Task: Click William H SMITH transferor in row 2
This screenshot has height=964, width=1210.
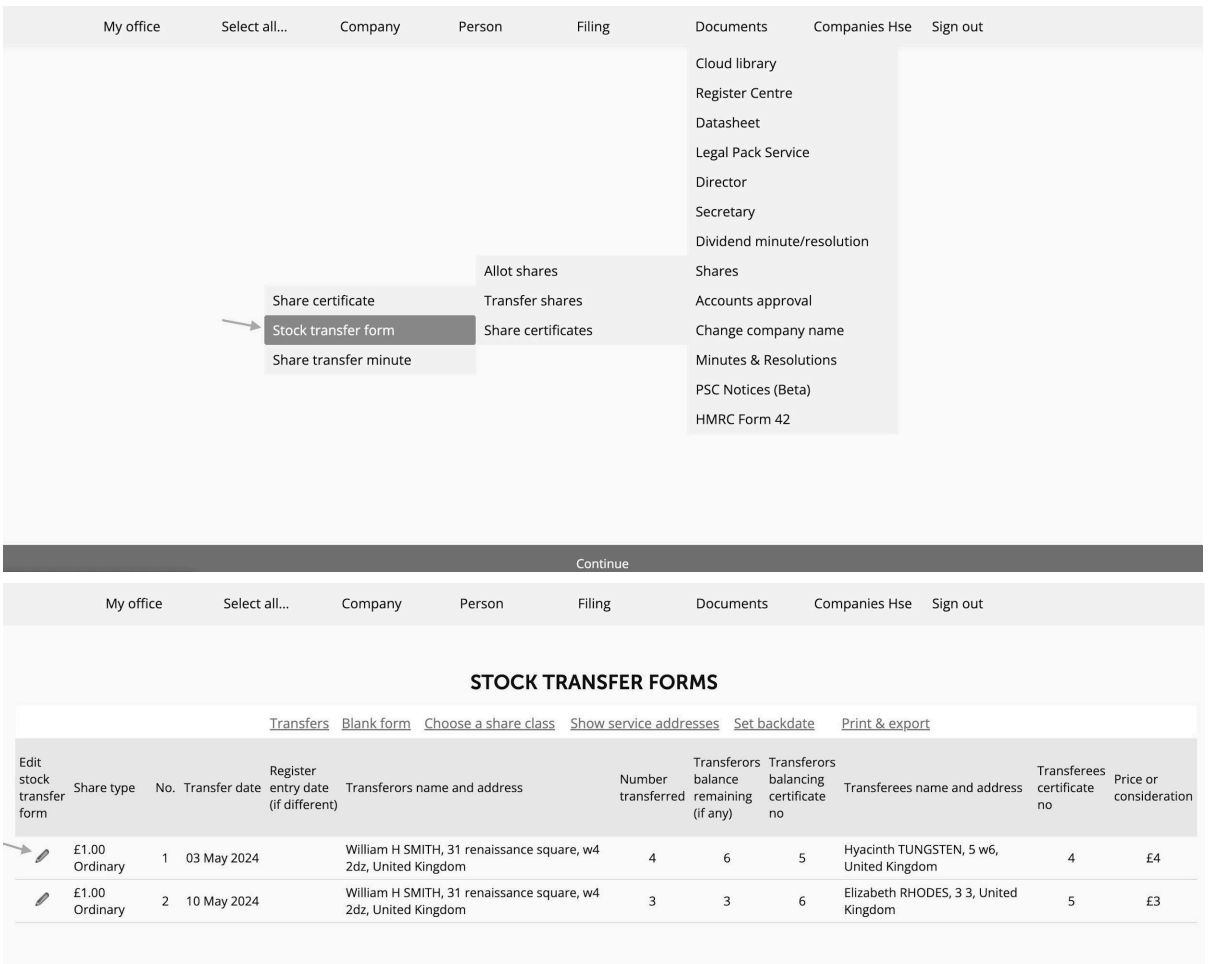Action: 473,901
